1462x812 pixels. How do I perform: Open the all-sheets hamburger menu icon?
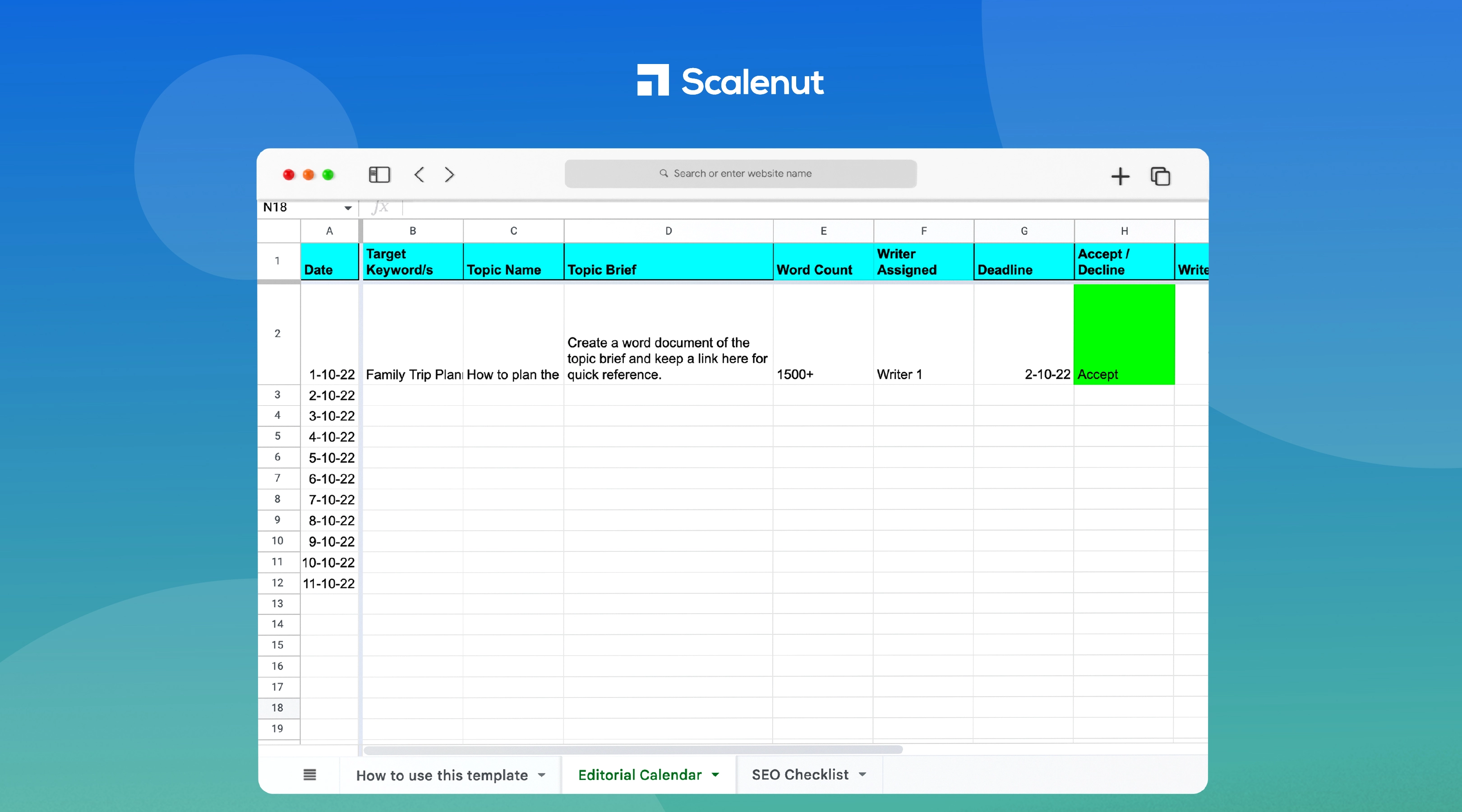(x=309, y=775)
